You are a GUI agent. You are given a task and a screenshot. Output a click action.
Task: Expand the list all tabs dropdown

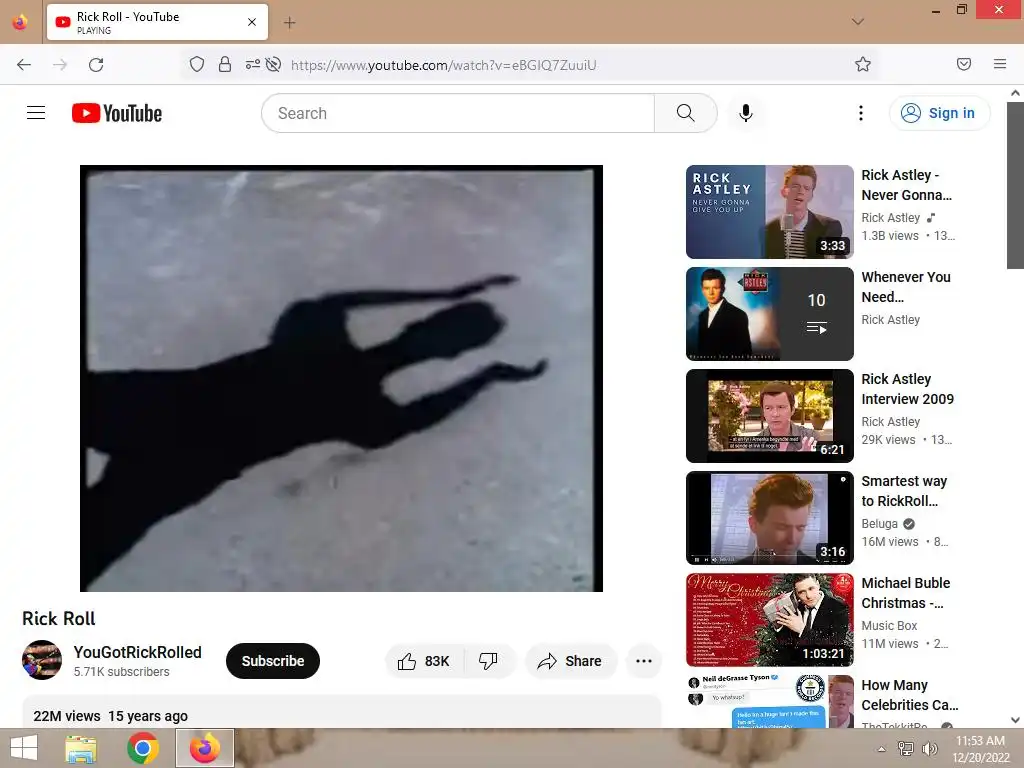coord(857,22)
